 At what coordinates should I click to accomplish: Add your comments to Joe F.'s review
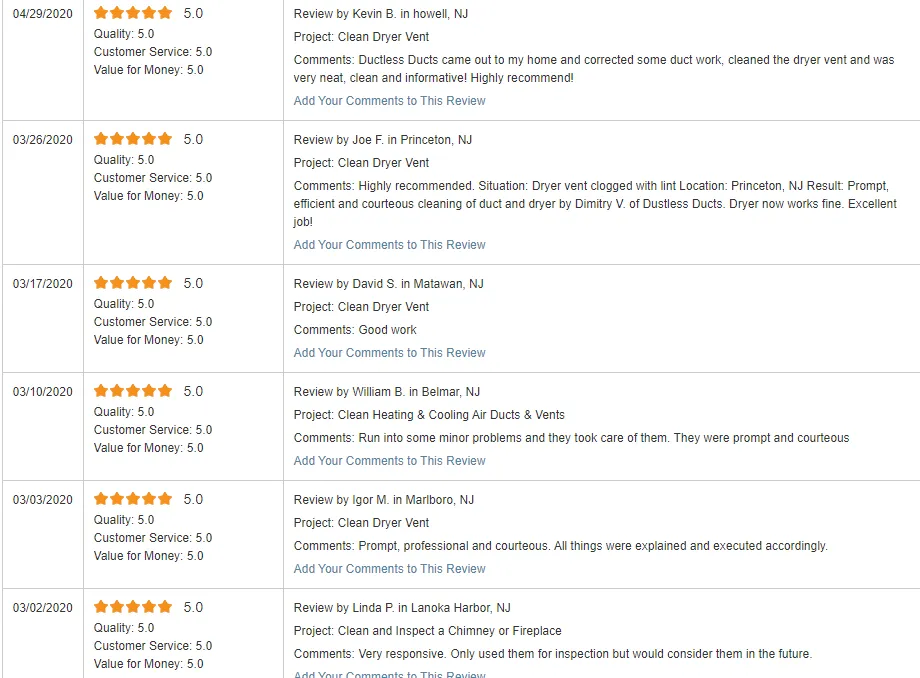click(x=389, y=245)
